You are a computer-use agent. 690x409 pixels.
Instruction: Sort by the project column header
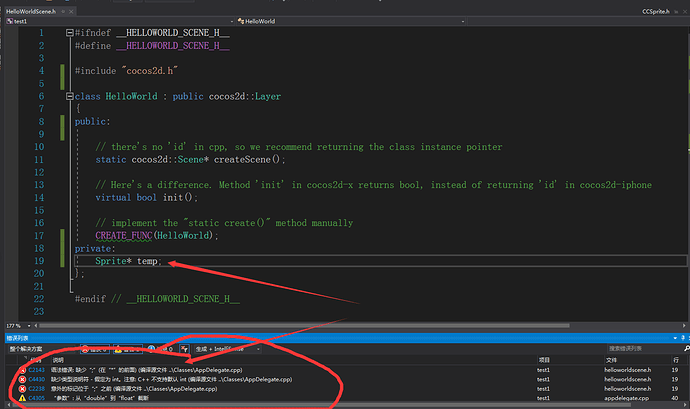(544, 360)
